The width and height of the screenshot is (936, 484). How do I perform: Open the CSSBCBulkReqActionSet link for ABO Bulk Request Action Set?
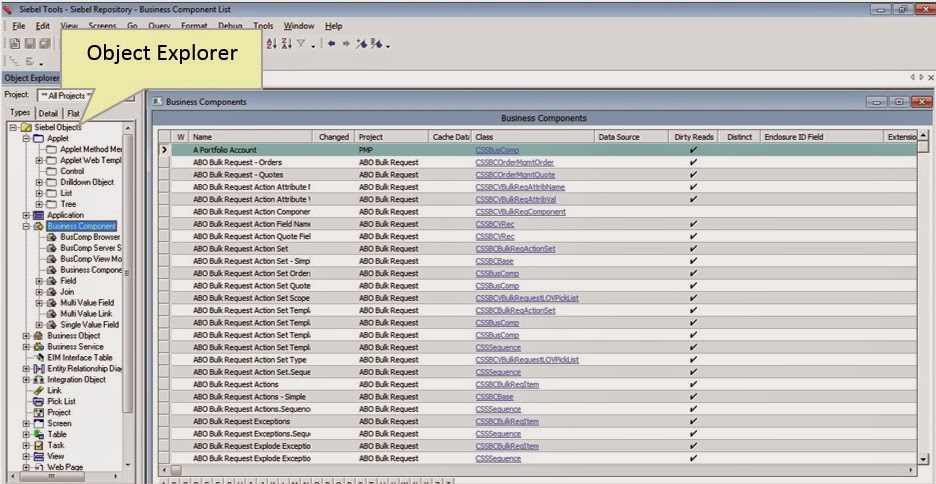[x=516, y=249]
